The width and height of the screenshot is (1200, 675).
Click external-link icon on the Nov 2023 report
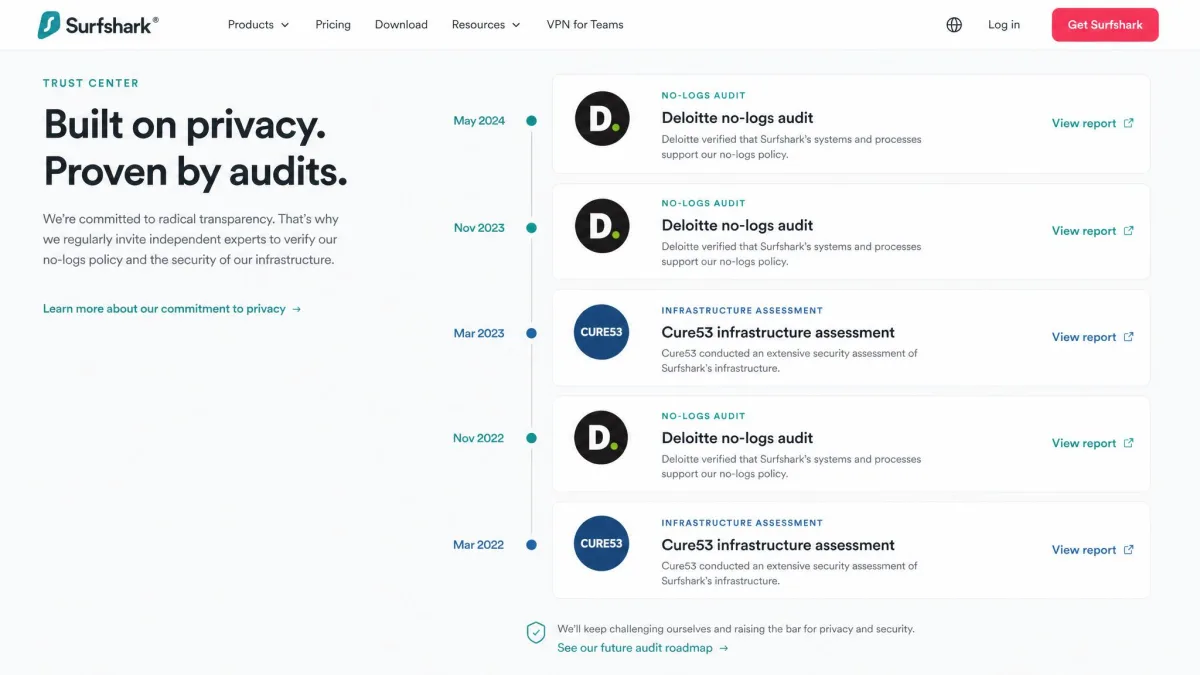[x=1129, y=230]
